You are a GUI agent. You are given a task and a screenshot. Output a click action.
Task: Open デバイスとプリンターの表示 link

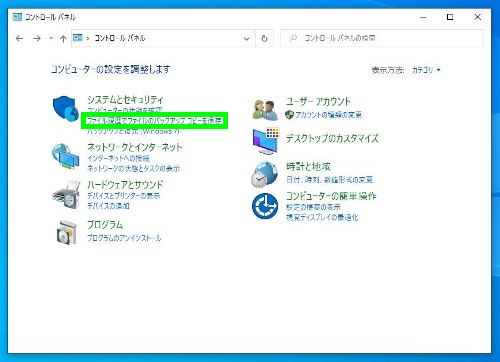pyautogui.click(x=124, y=196)
